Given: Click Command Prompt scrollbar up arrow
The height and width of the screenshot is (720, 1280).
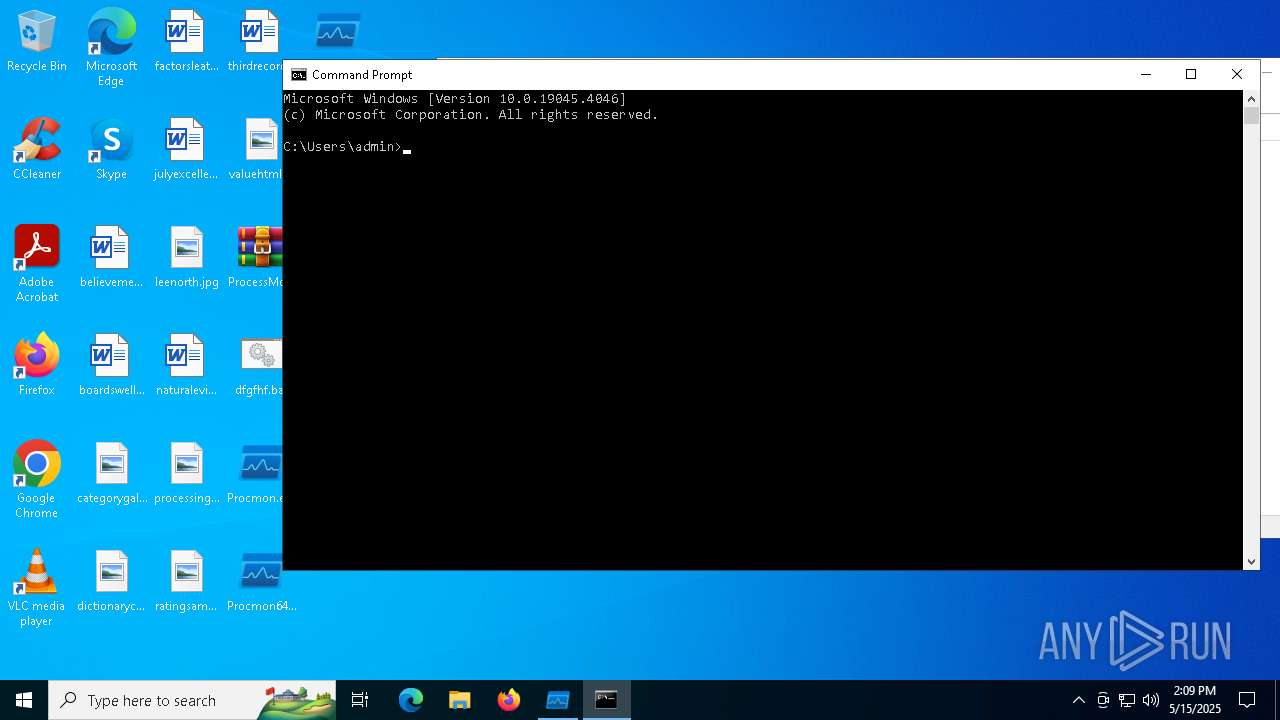Looking at the screenshot, I should [1251, 98].
